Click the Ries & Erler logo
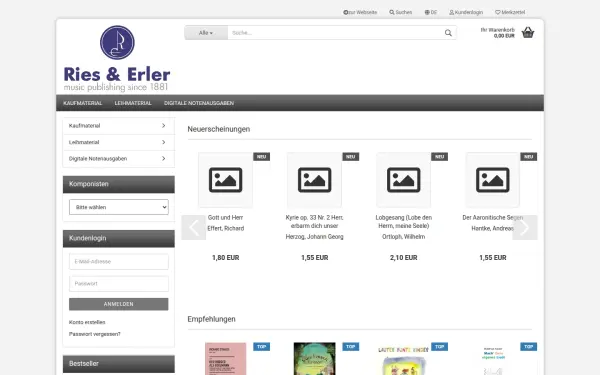 117,59
